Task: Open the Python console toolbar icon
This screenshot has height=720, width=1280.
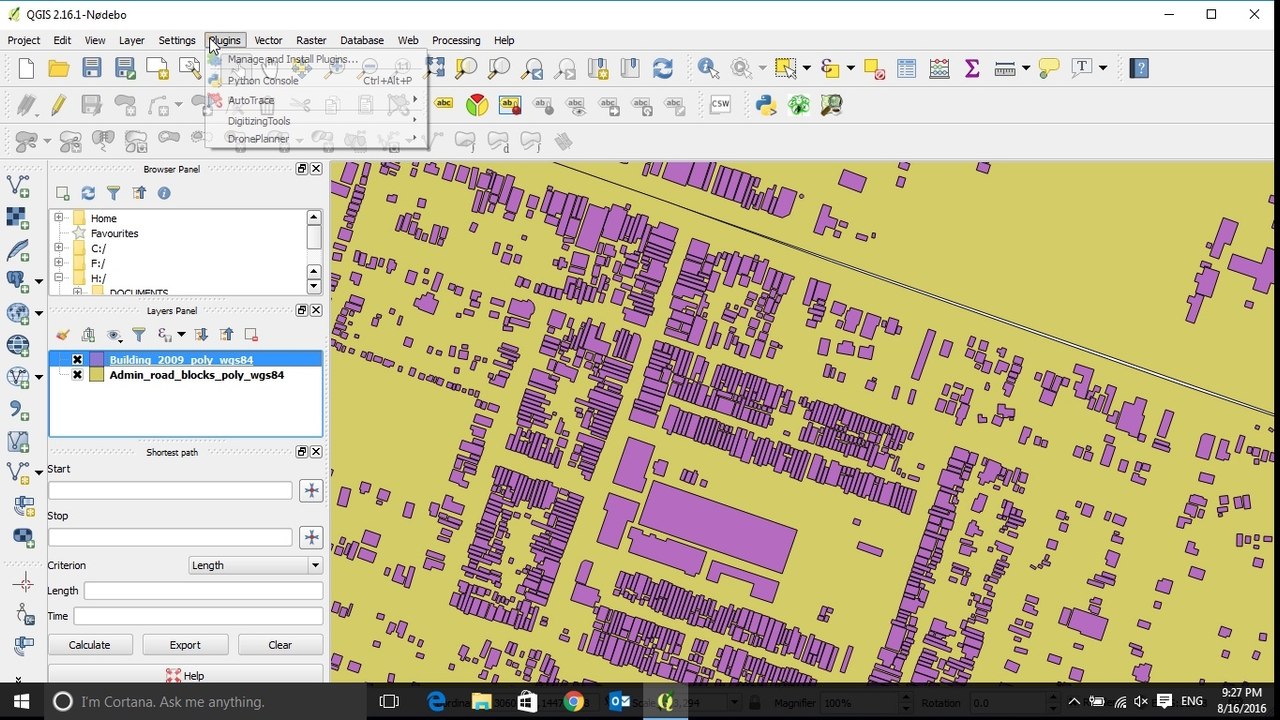Action: pyautogui.click(x=766, y=104)
